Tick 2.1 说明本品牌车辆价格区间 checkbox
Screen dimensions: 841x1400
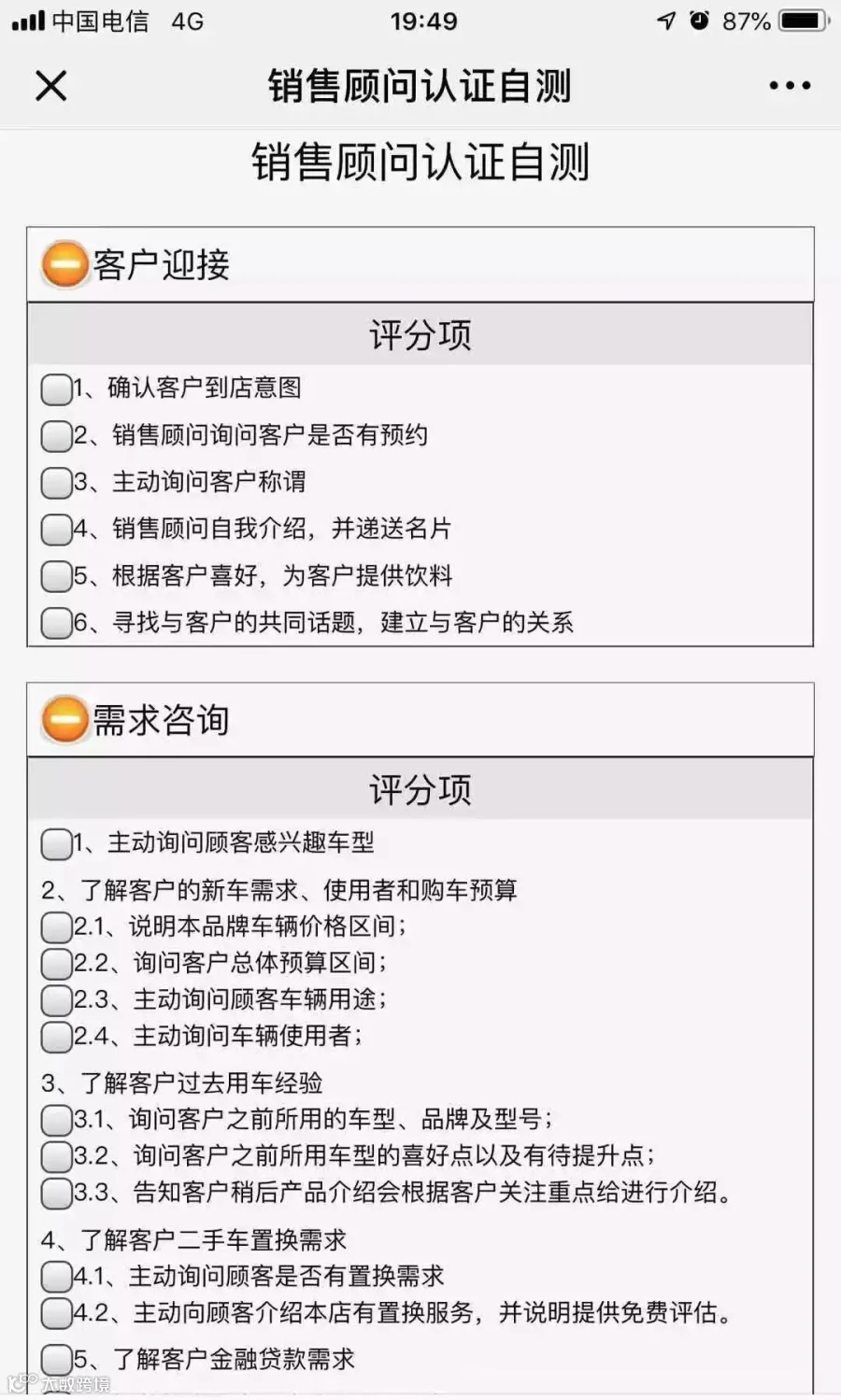point(57,927)
